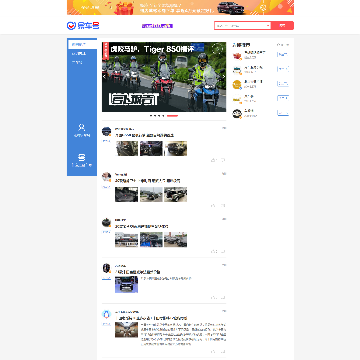Click the red search button
The width and height of the screenshot is (360, 360).
[282, 26]
